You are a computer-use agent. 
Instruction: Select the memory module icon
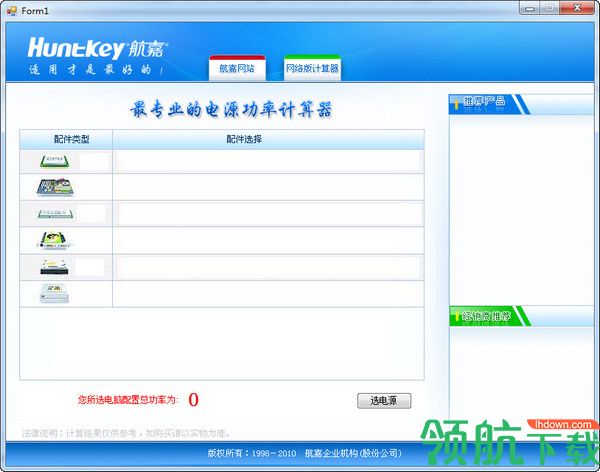pos(54,214)
